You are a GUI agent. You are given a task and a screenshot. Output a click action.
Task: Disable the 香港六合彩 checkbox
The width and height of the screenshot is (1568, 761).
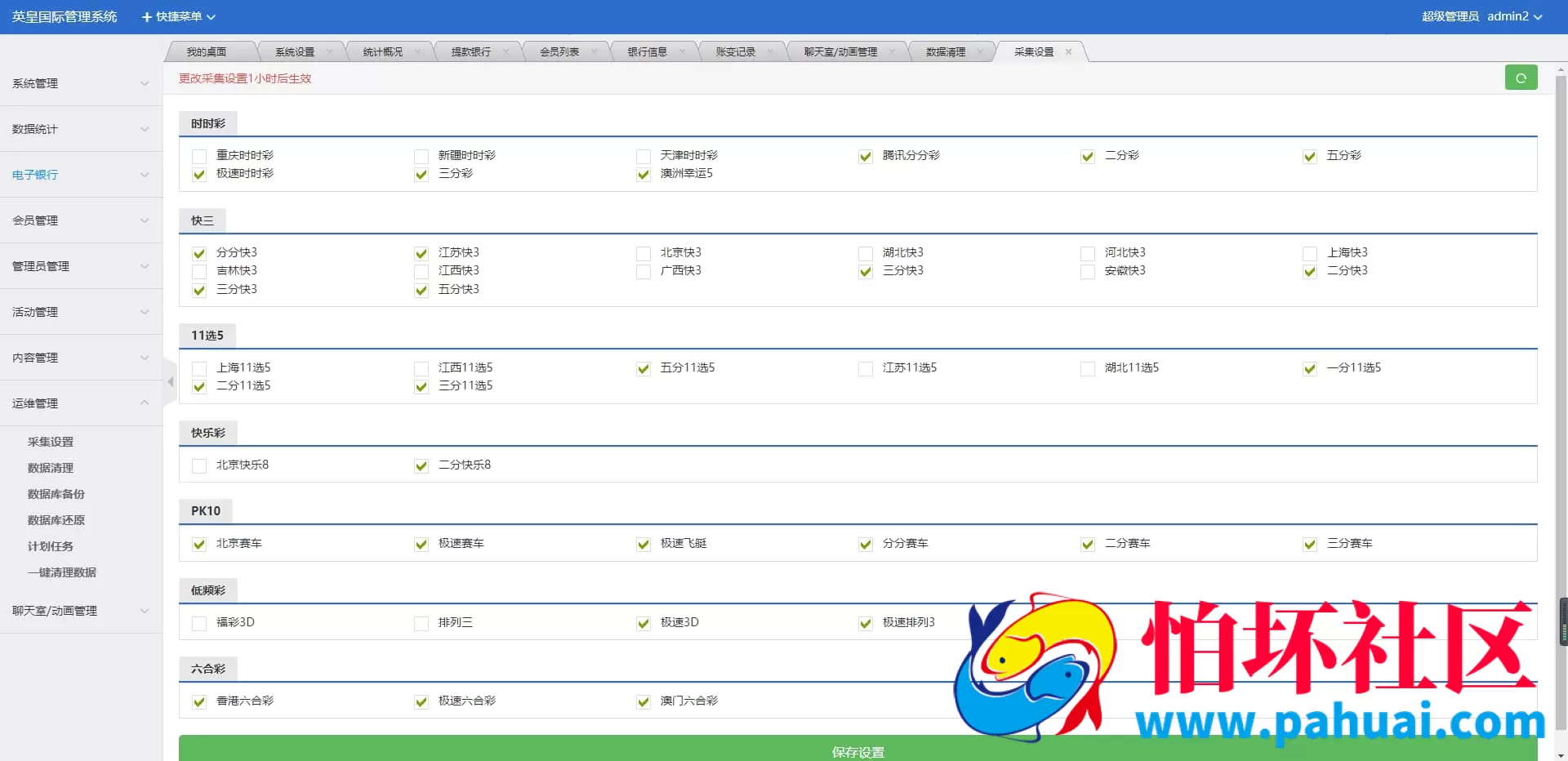coord(198,701)
